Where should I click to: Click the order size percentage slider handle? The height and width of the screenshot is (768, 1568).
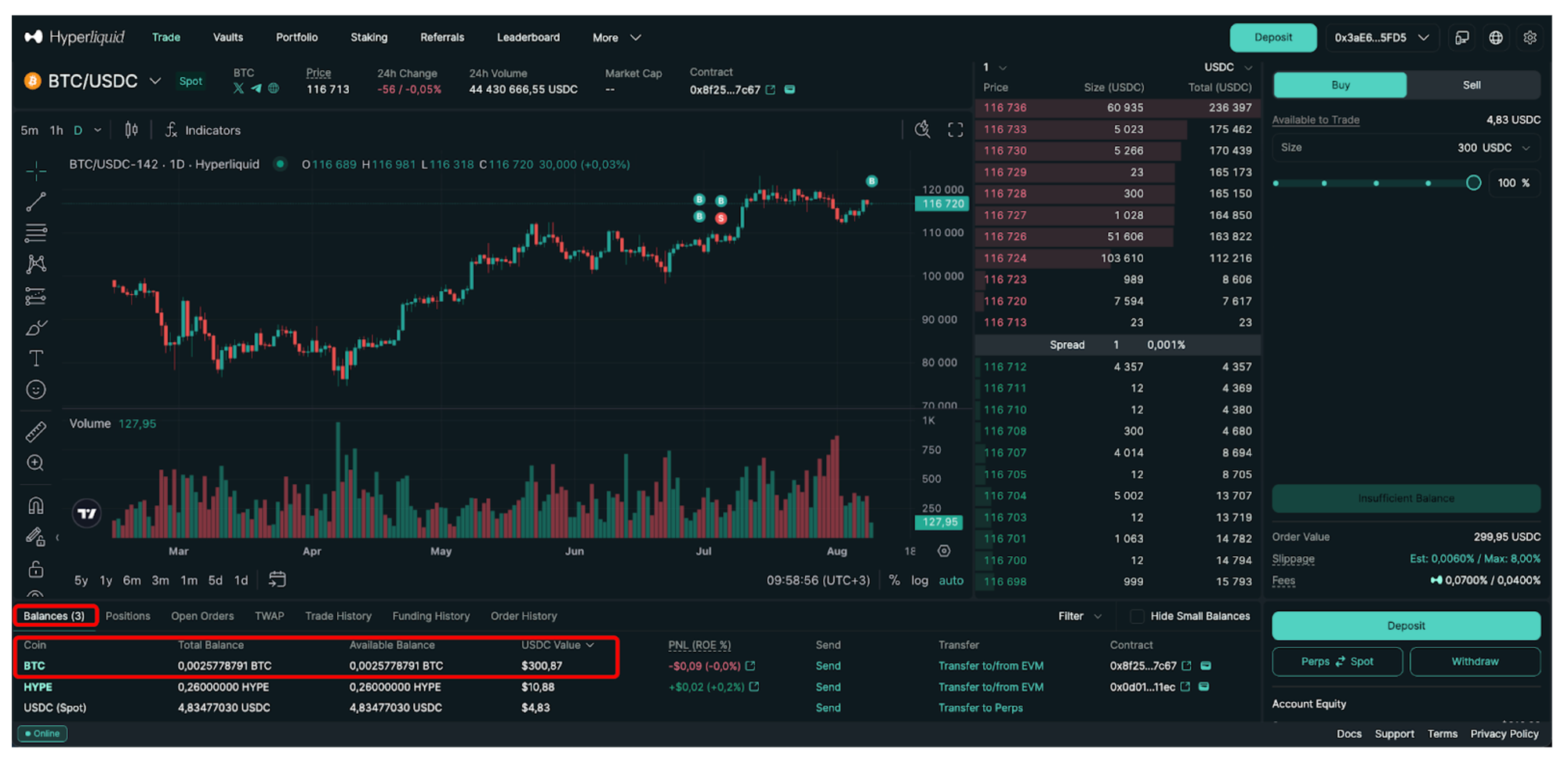coord(1473,183)
